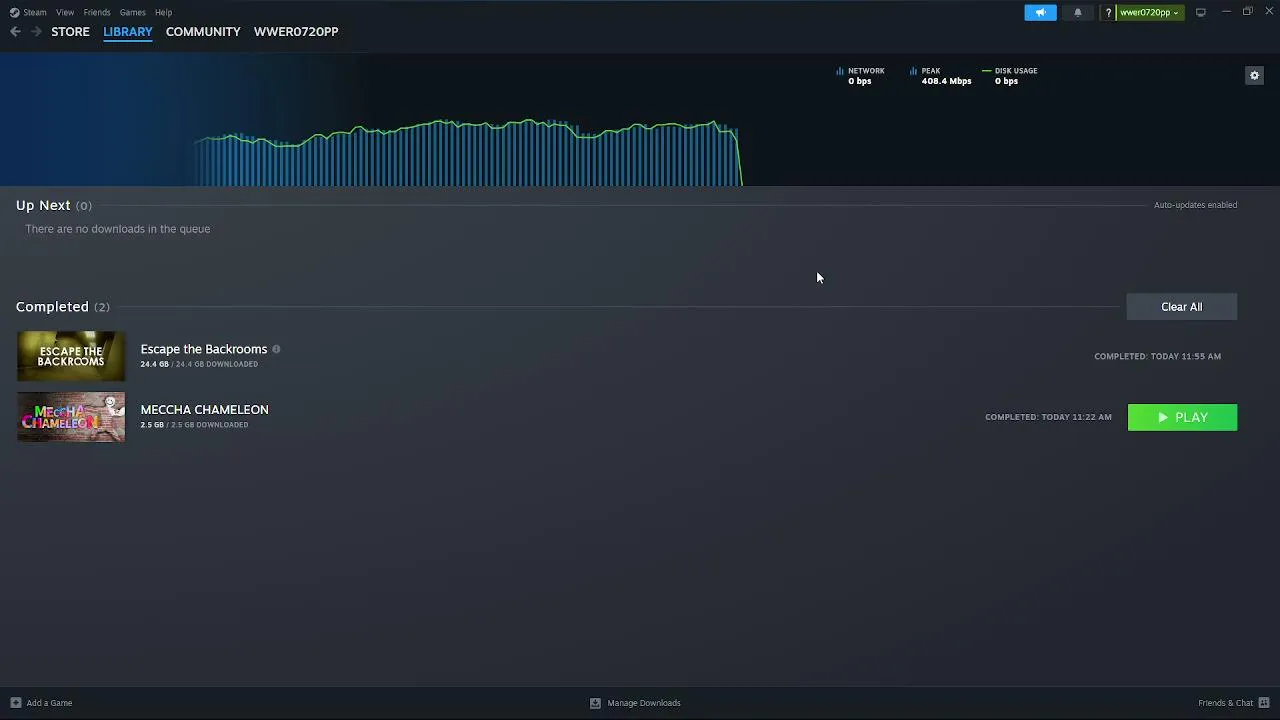Go to the COMMUNITY tab
Screen dimensions: 1280x720
click(203, 32)
